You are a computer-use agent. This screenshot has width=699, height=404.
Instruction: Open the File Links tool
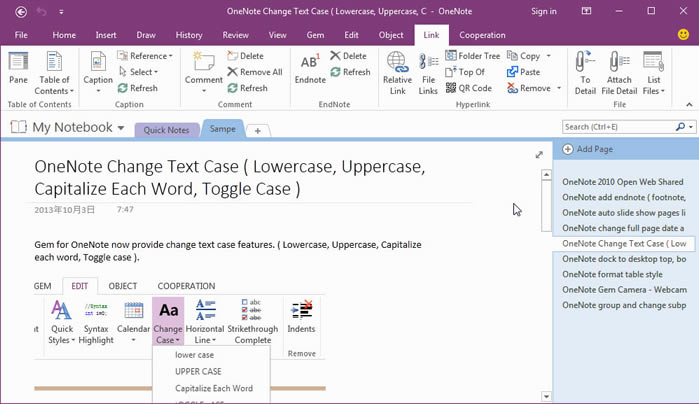(428, 66)
